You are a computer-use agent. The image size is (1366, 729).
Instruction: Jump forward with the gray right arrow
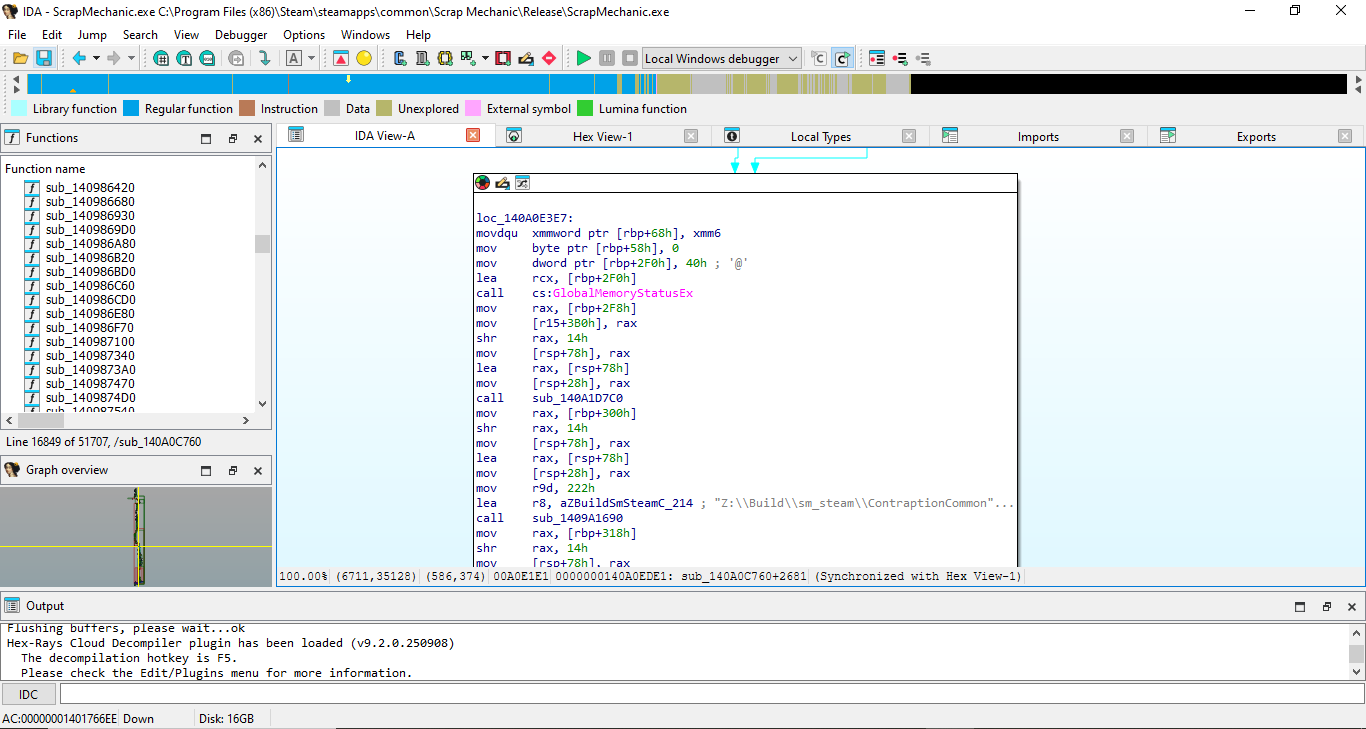114,58
